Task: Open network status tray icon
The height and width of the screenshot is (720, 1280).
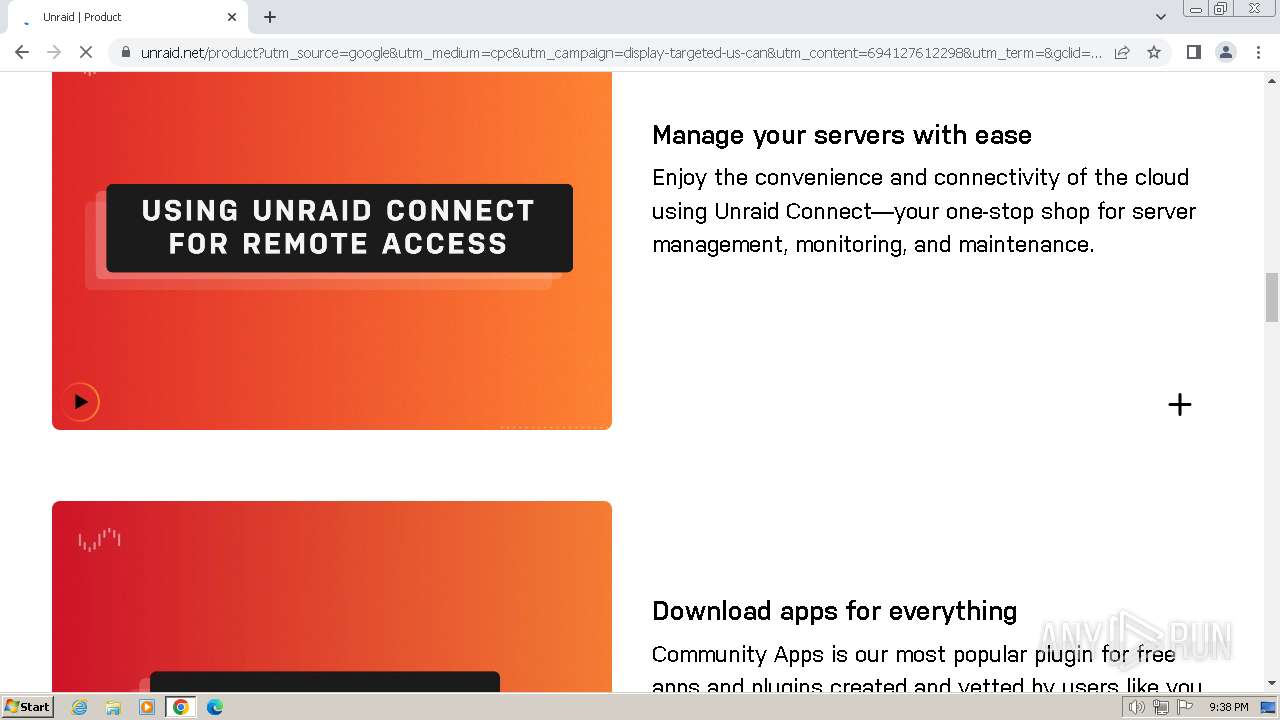Action: 1161,707
